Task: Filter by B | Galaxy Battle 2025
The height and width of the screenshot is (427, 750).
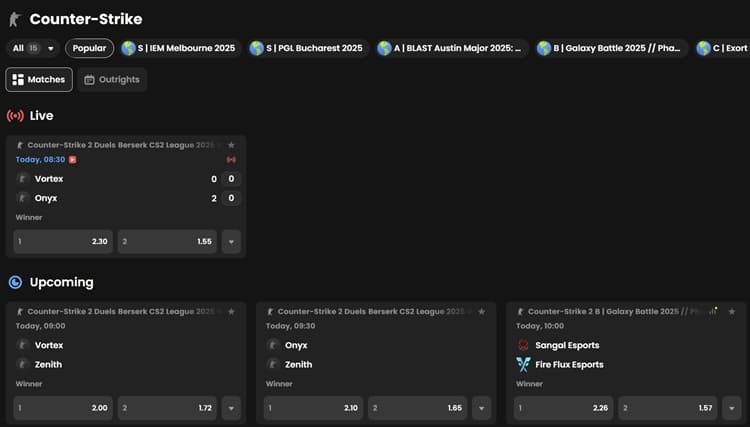Action: click(610, 48)
